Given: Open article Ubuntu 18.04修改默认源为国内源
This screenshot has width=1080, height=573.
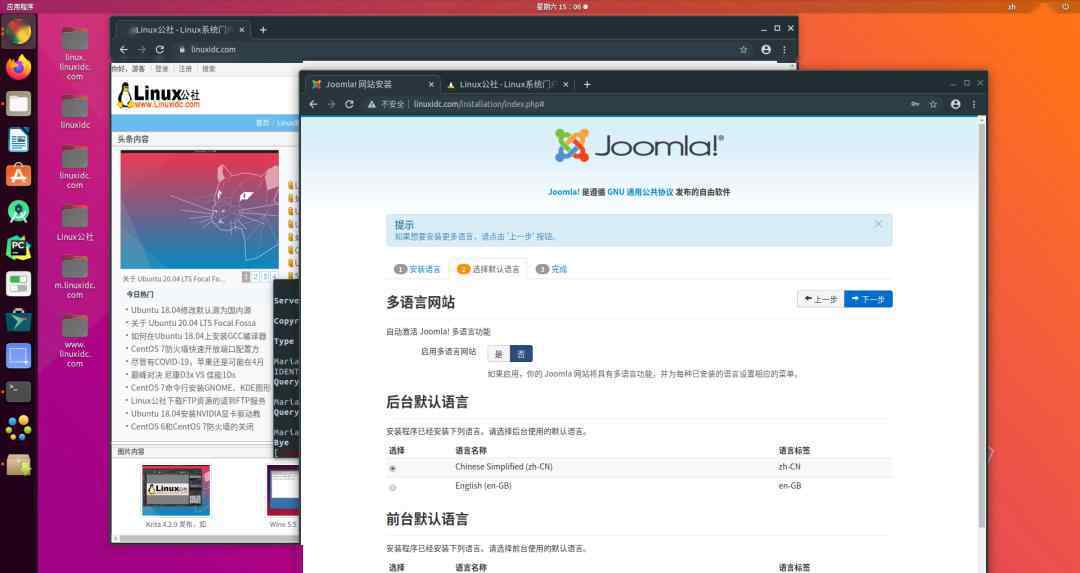Looking at the screenshot, I should [191, 310].
